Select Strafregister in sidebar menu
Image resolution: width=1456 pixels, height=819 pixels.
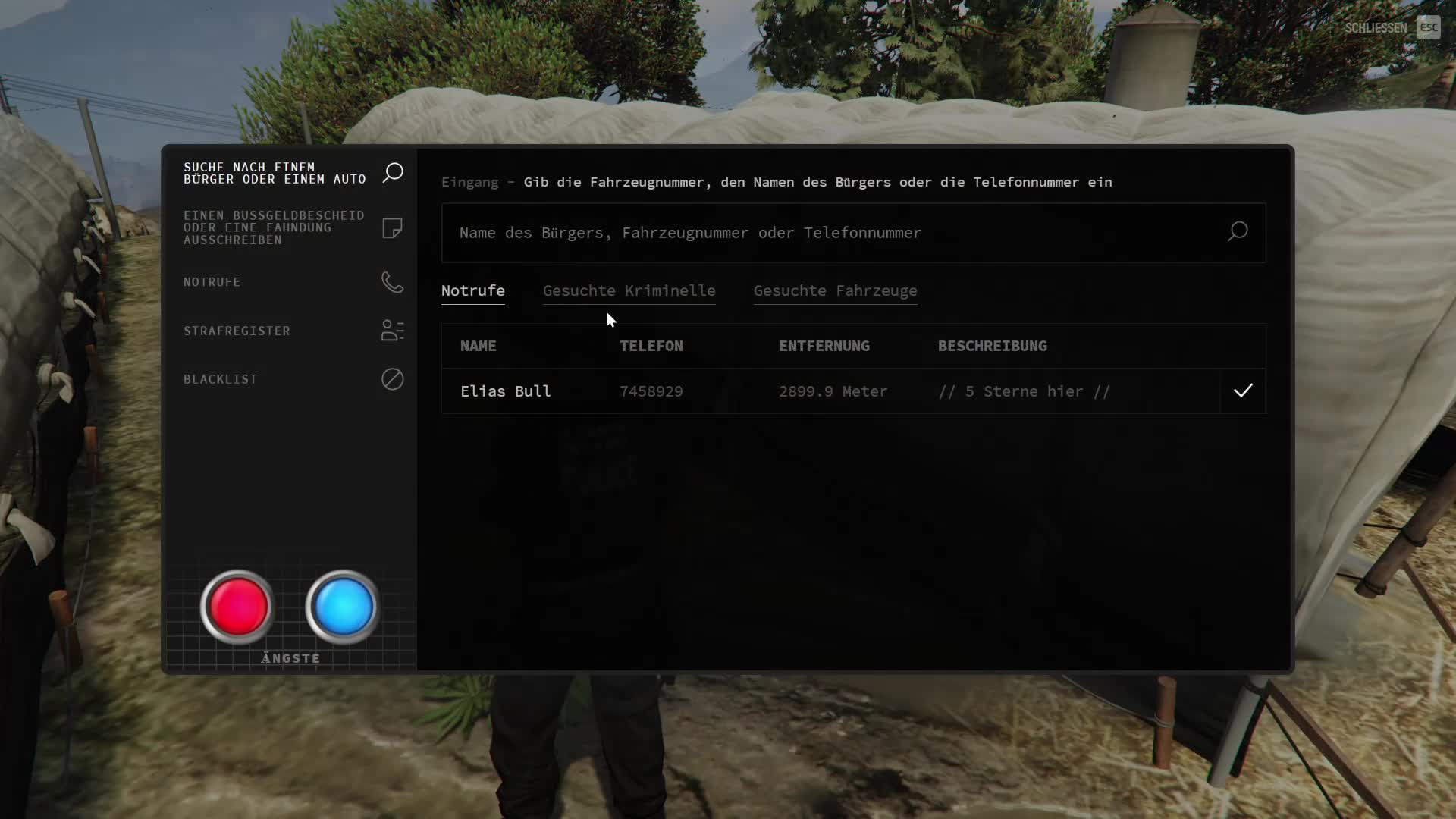click(x=237, y=331)
